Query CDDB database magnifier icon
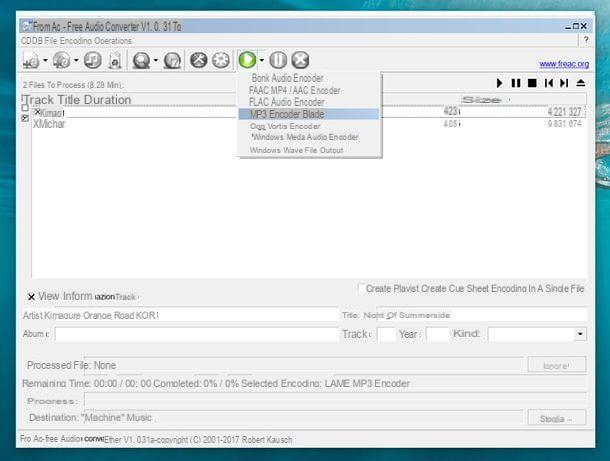610x461 pixels. [x=141, y=60]
